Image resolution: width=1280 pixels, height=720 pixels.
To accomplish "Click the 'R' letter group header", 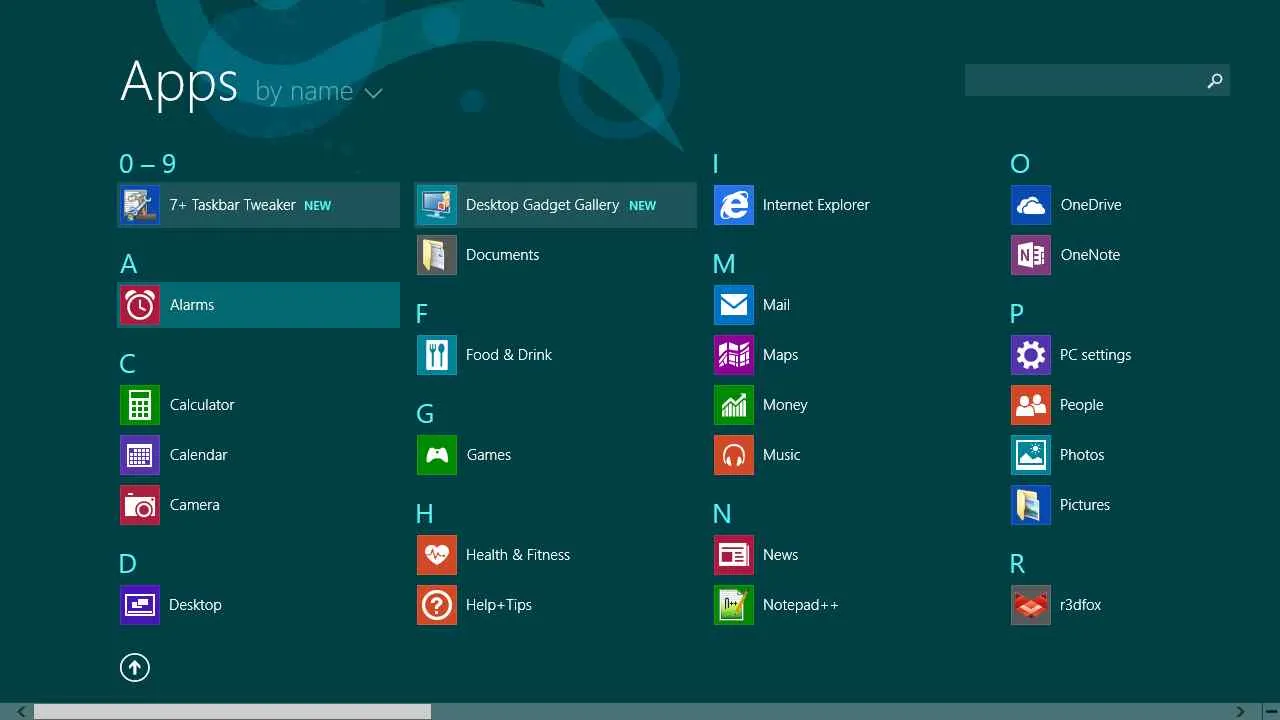I will pyautogui.click(x=1018, y=564).
